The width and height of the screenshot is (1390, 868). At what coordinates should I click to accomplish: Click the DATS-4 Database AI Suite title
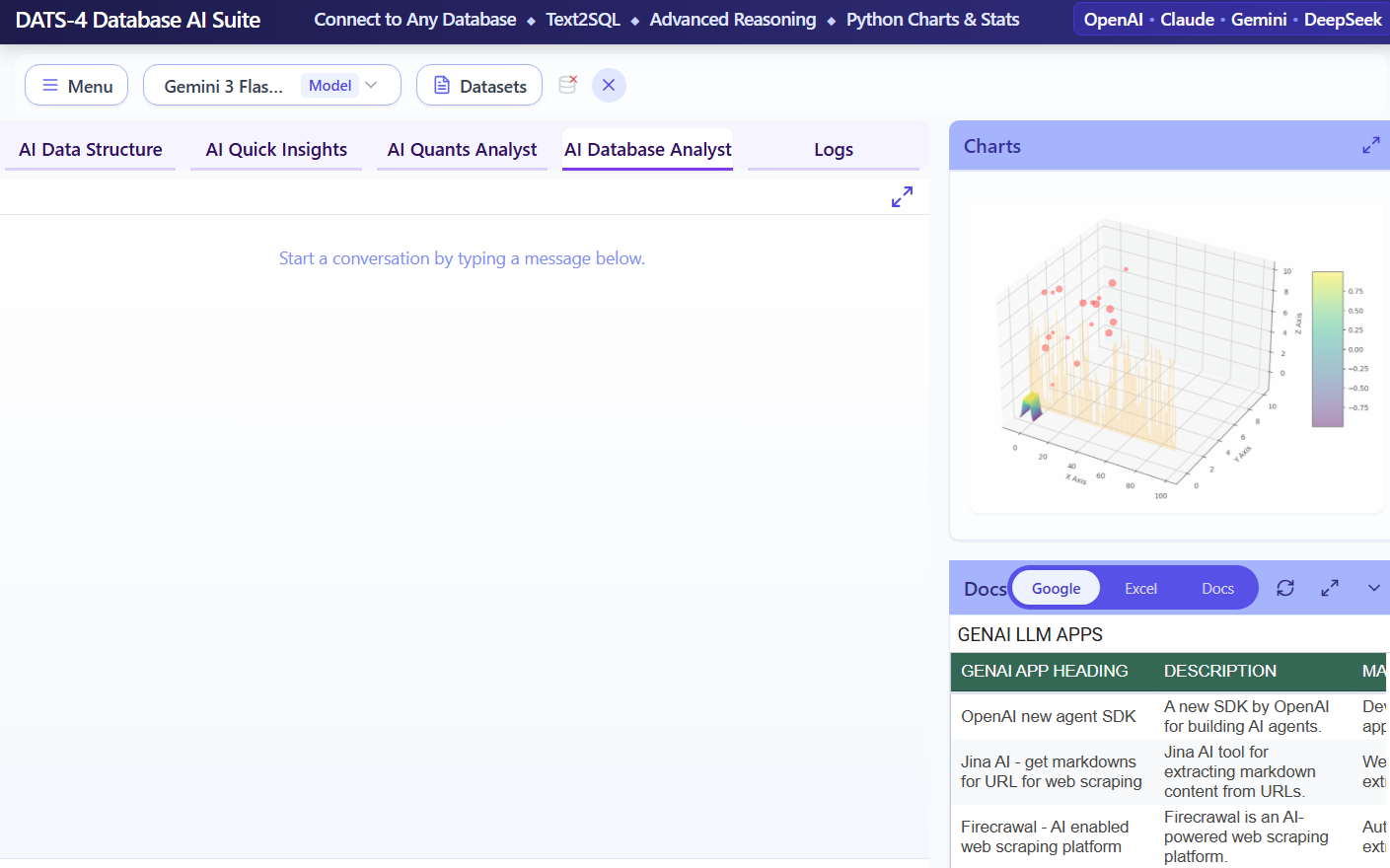(x=138, y=20)
